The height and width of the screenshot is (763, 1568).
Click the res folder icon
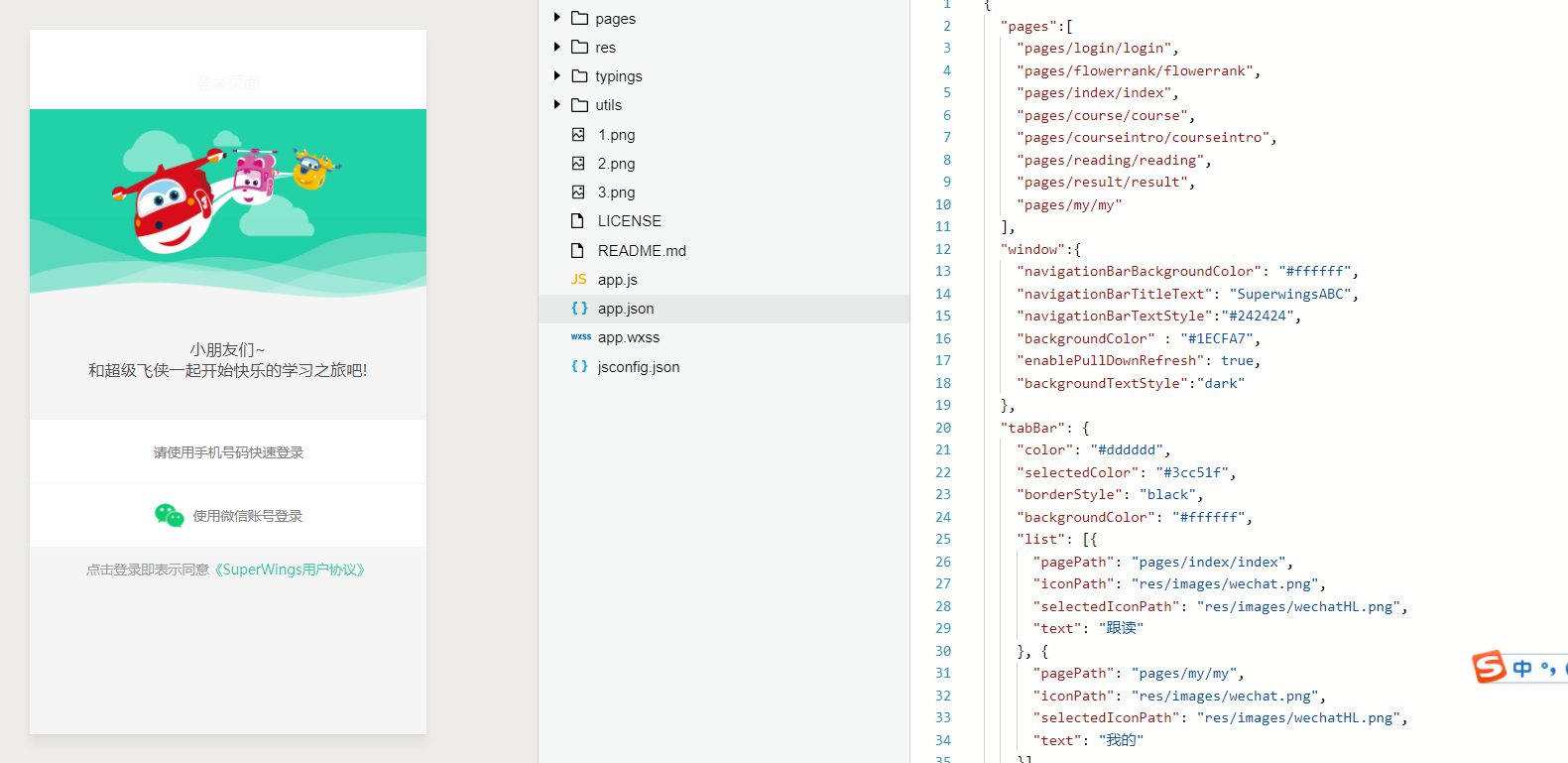(x=579, y=47)
